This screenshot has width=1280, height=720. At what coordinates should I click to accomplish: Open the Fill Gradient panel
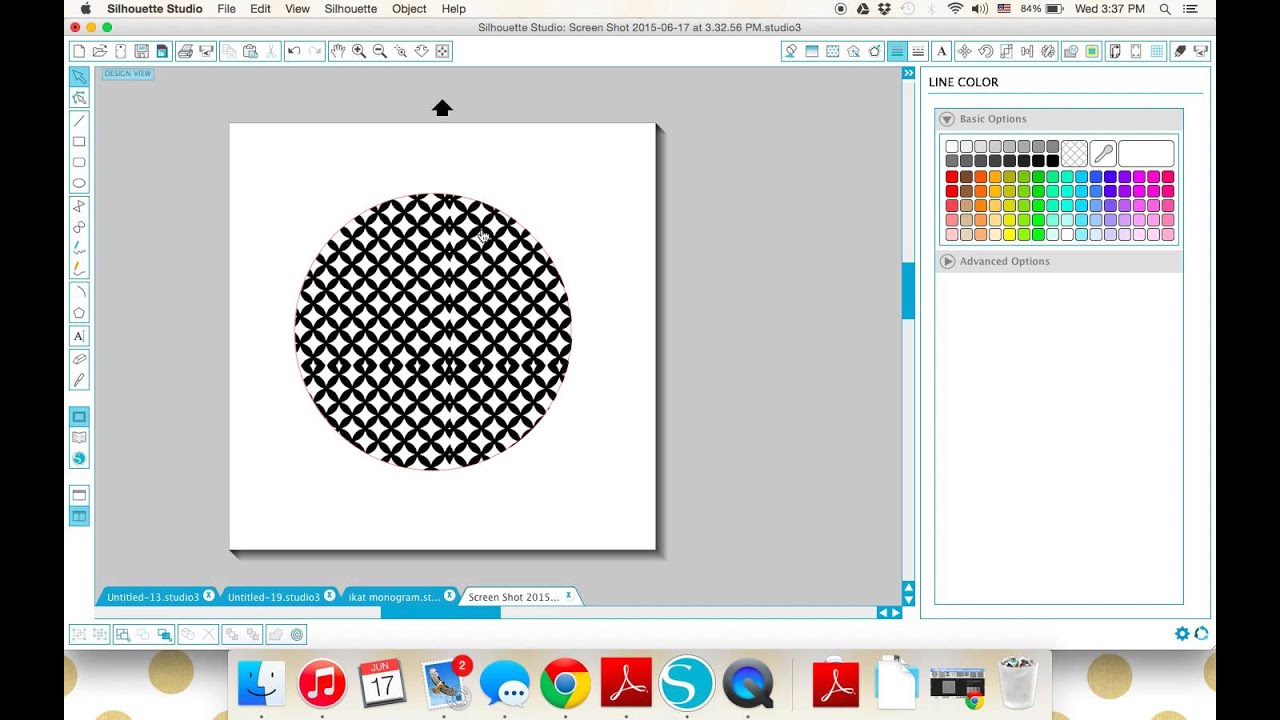click(812, 51)
